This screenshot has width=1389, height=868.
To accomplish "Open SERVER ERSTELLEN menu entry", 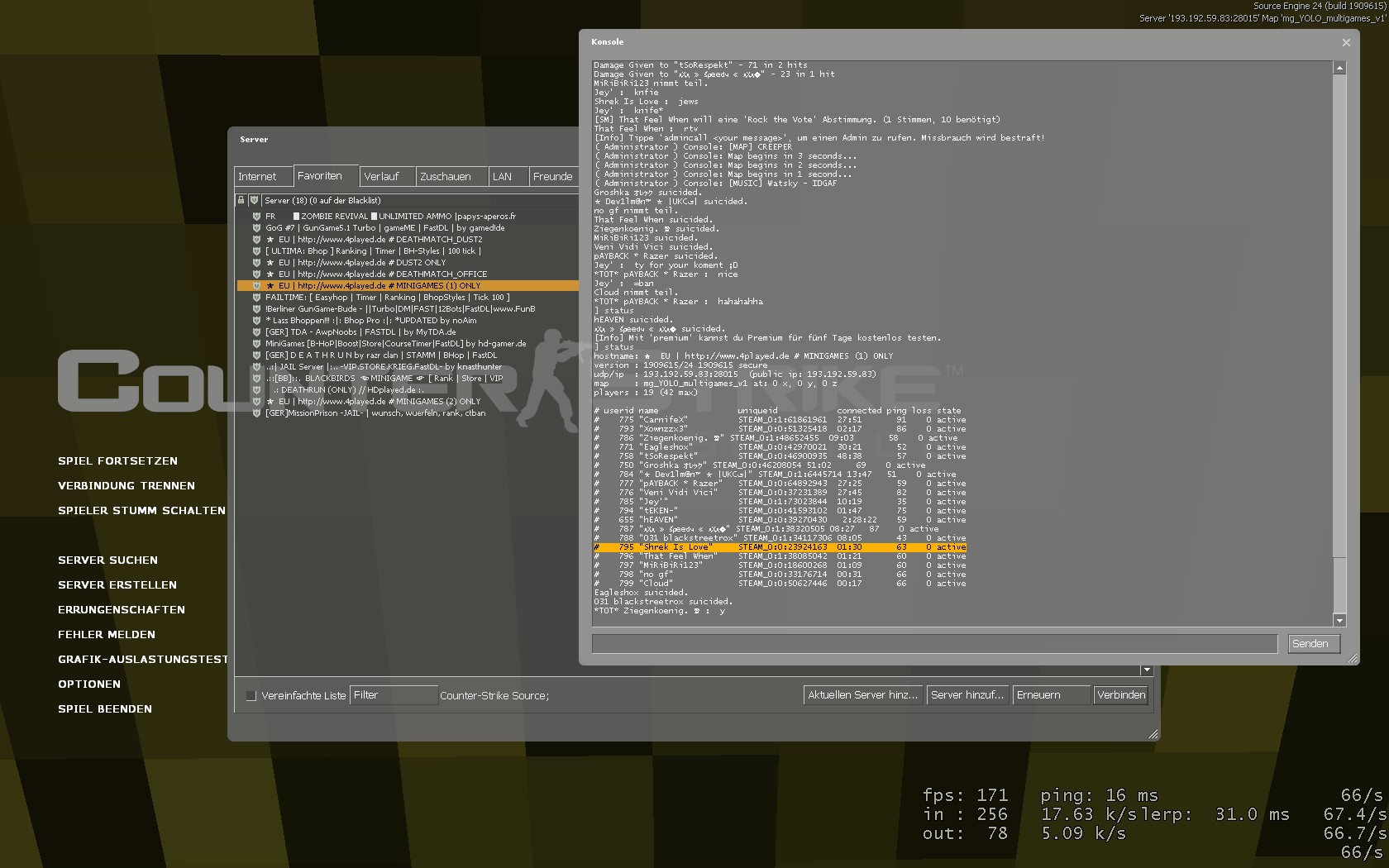I will pos(117,585).
